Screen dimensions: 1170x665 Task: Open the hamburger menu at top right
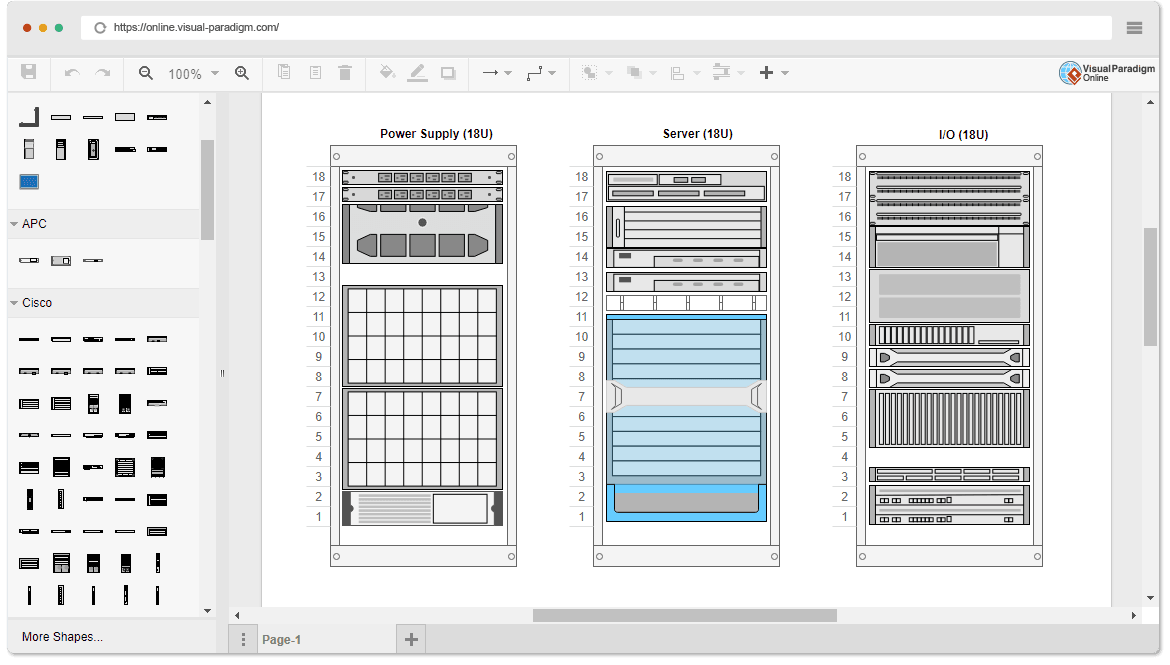pyautogui.click(x=1135, y=28)
